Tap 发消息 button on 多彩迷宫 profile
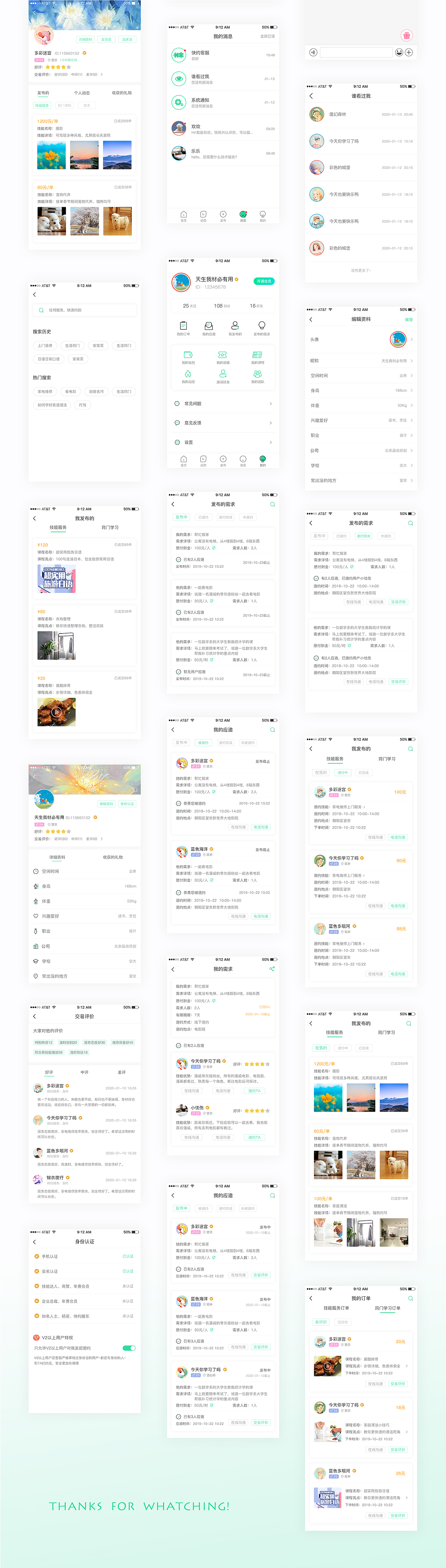This screenshot has width=446, height=1568. coord(107,40)
